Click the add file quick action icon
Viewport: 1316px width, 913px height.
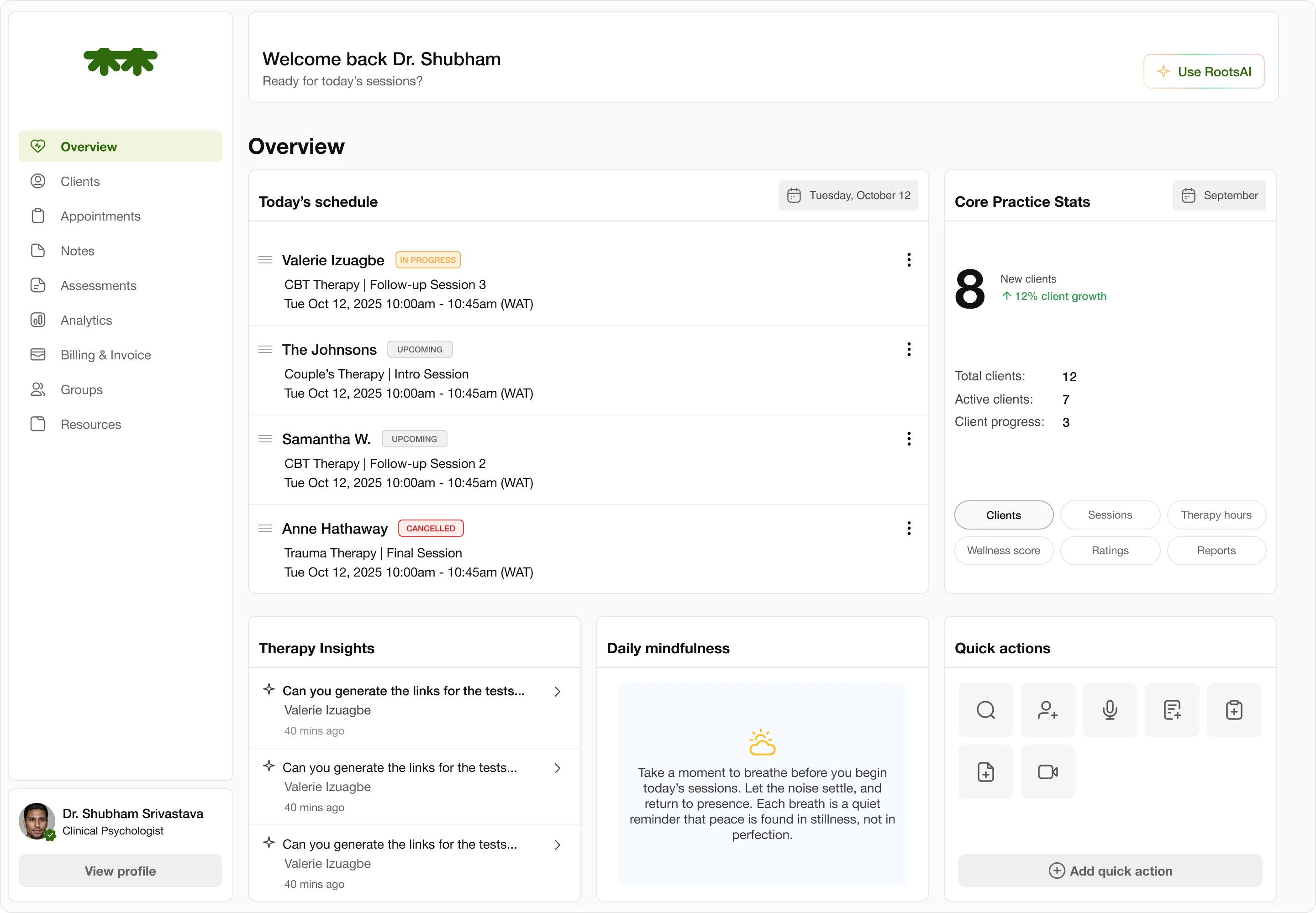tap(985, 771)
